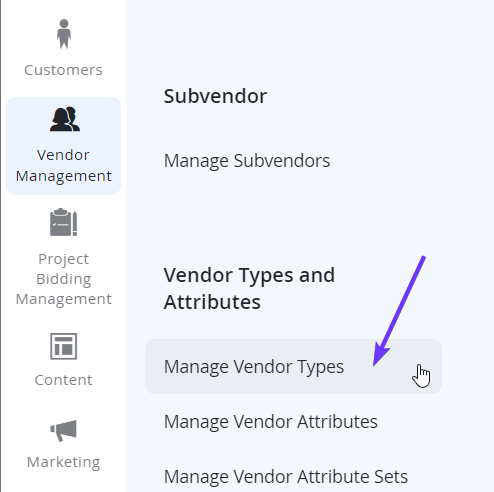Viewport: 494px width, 492px height.
Task: Open the Marketing section label
Action: coord(63,462)
